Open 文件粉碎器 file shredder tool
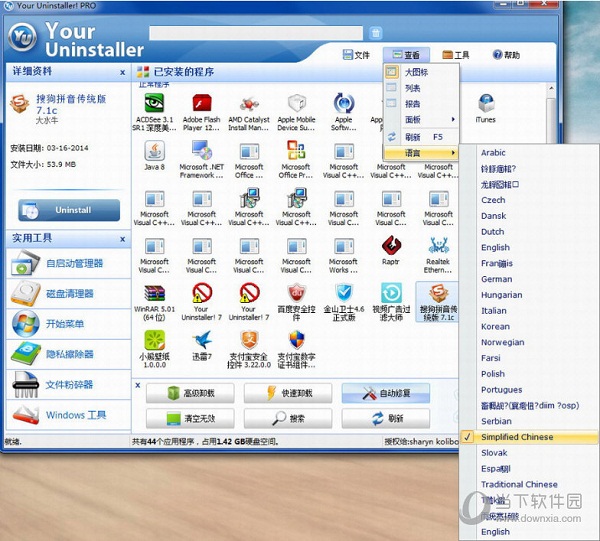Image resolution: width=600 pixels, height=541 pixels. coord(69,385)
